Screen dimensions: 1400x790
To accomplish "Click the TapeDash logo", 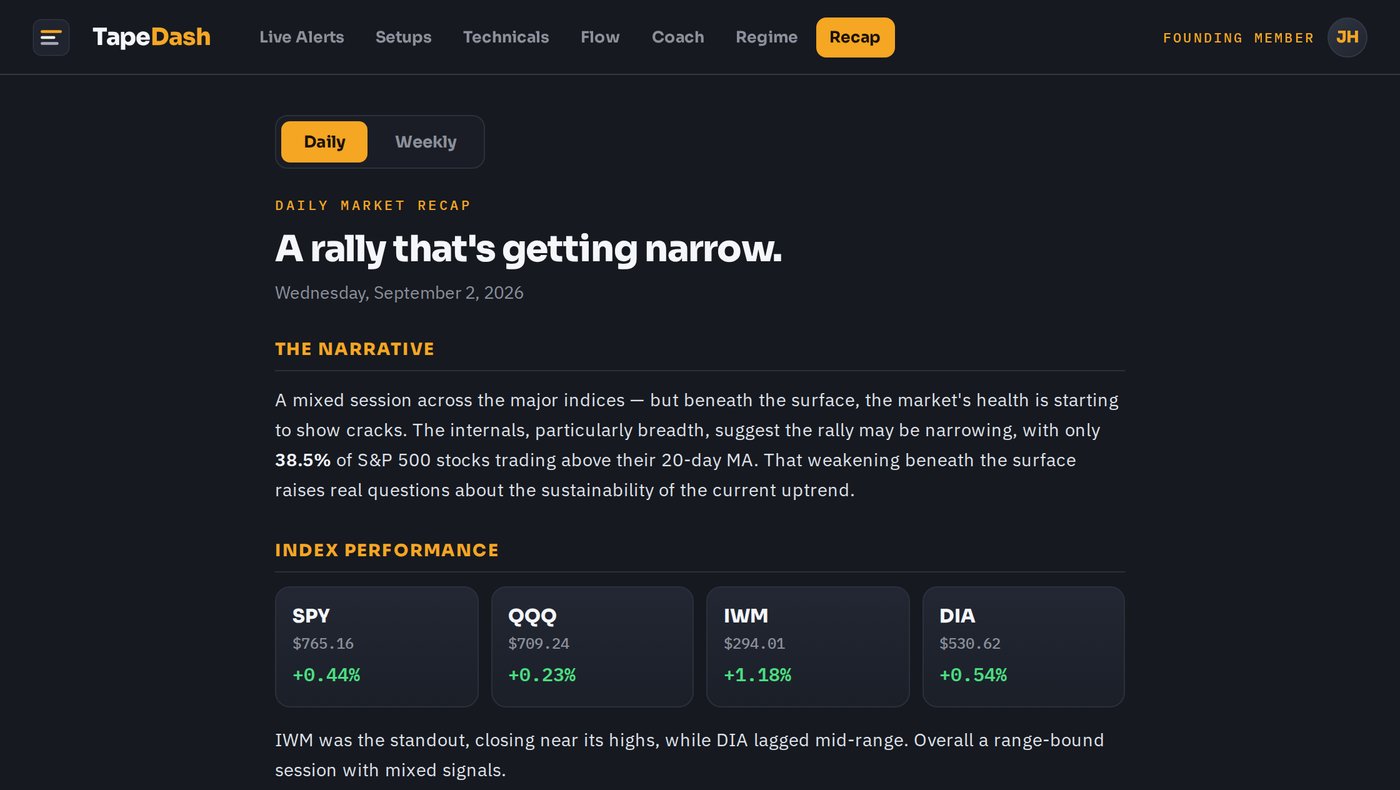I will 151,38.
